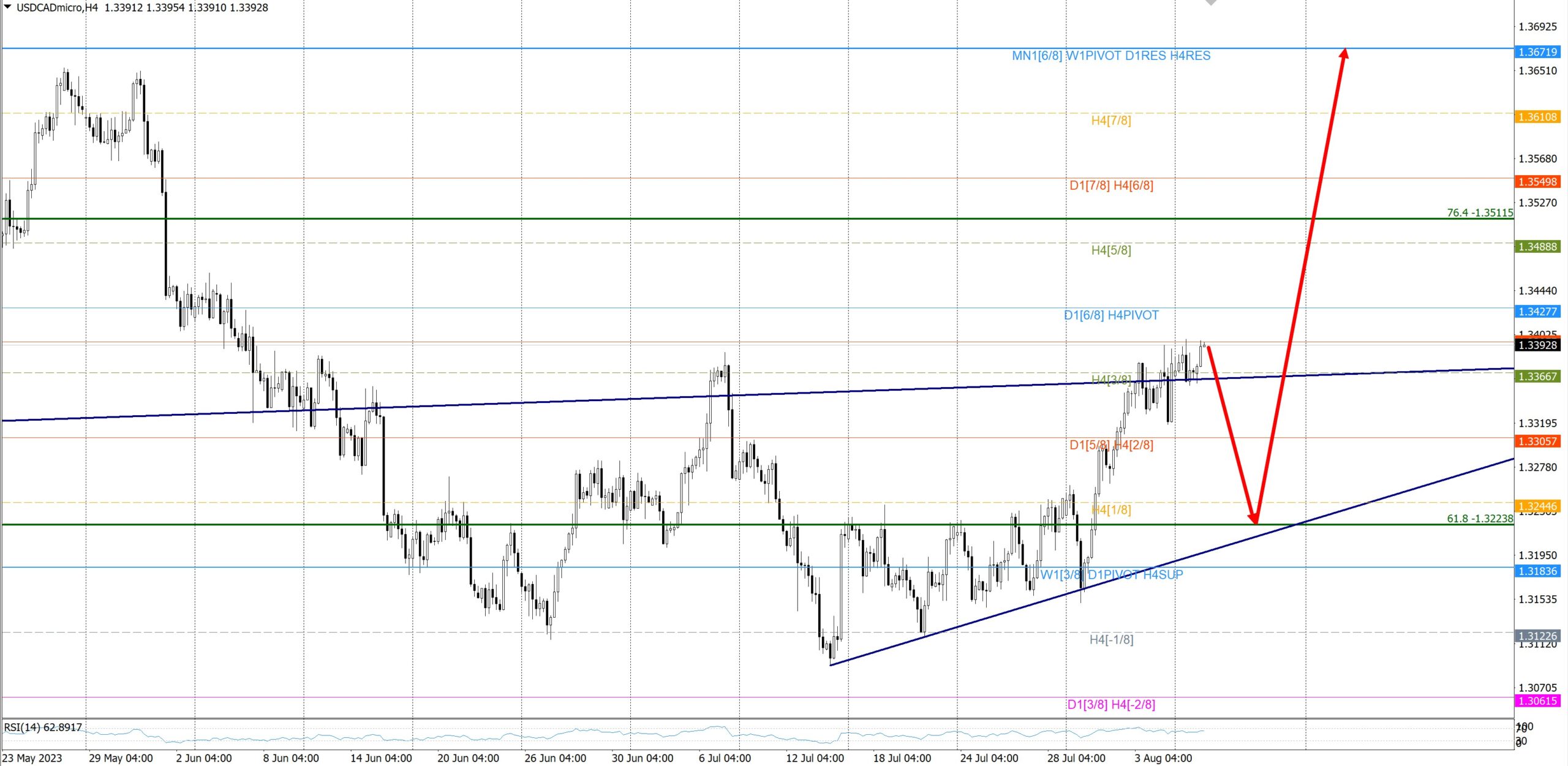Click the 76.4 -1.35115 Fibonacci label
Image resolution: width=1568 pixels, height=766 pixels.
pos(1480,212)
